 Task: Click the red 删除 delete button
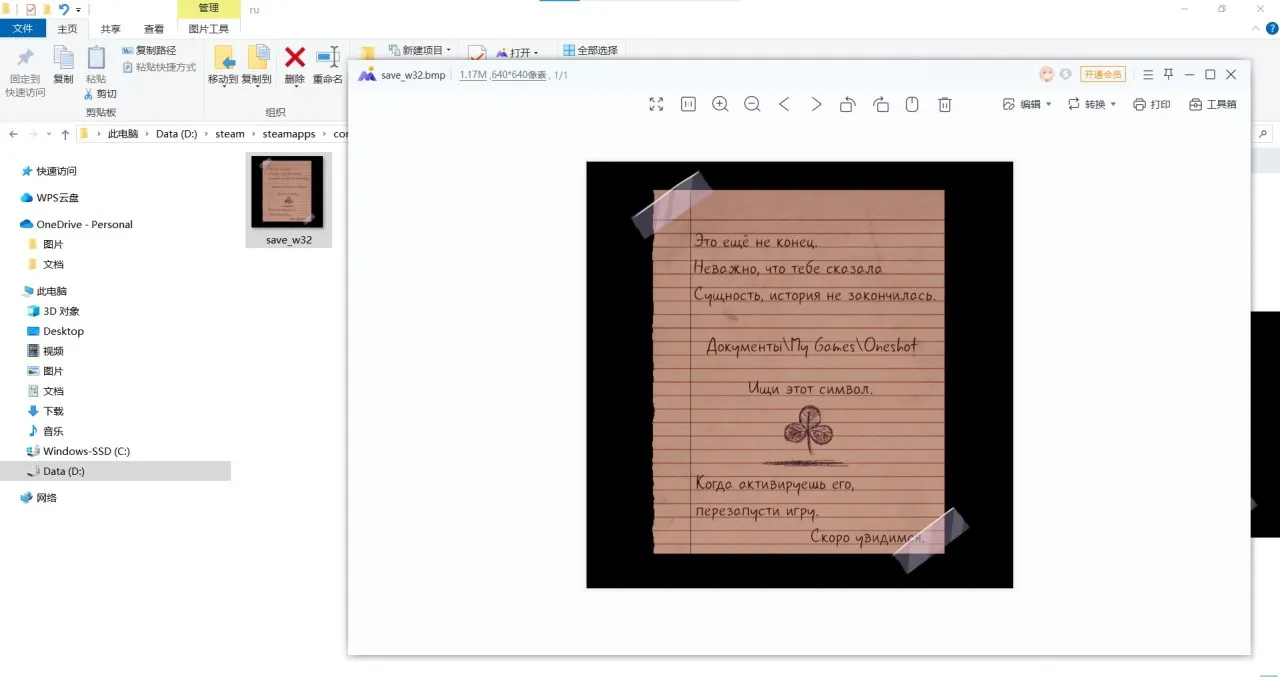point(294,66)
